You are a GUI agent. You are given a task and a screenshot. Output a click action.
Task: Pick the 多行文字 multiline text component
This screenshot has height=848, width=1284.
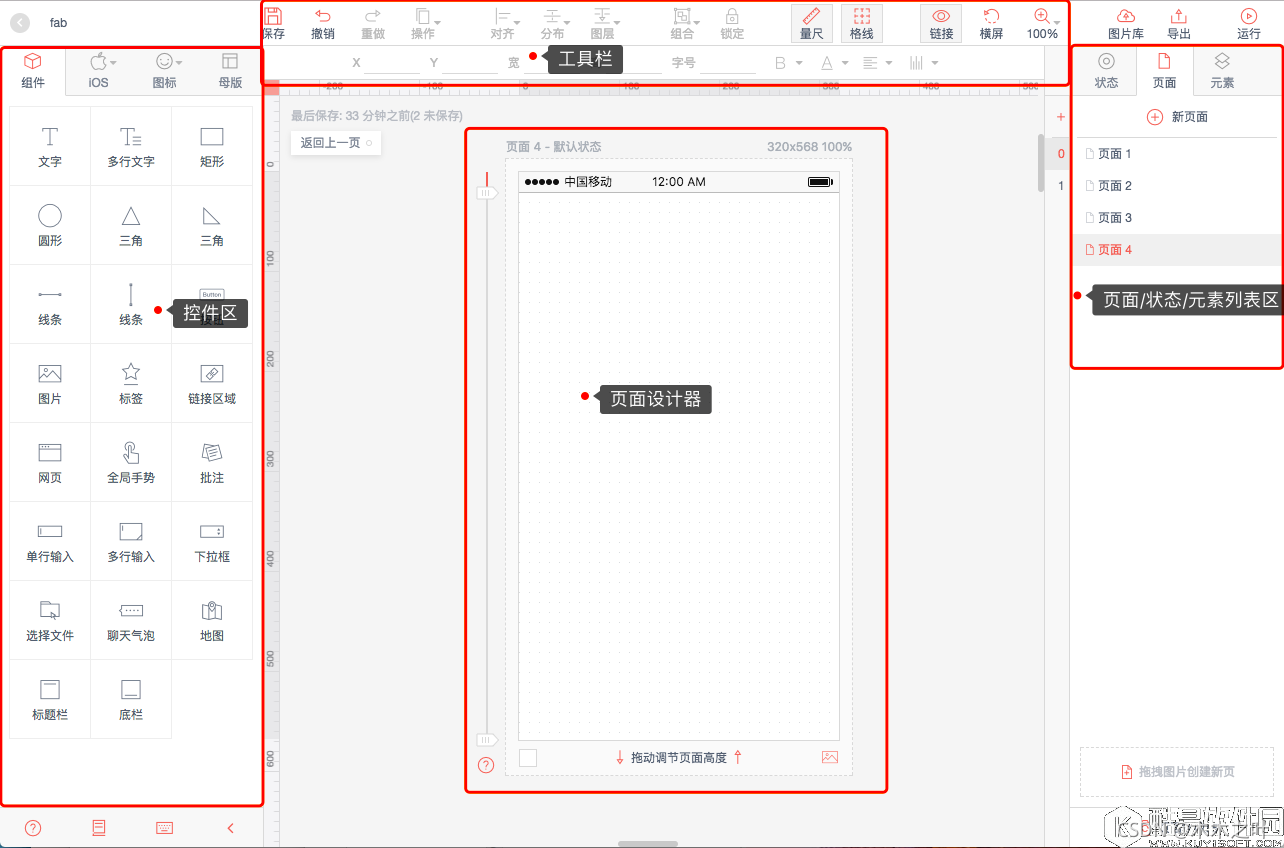click(131, 146)
